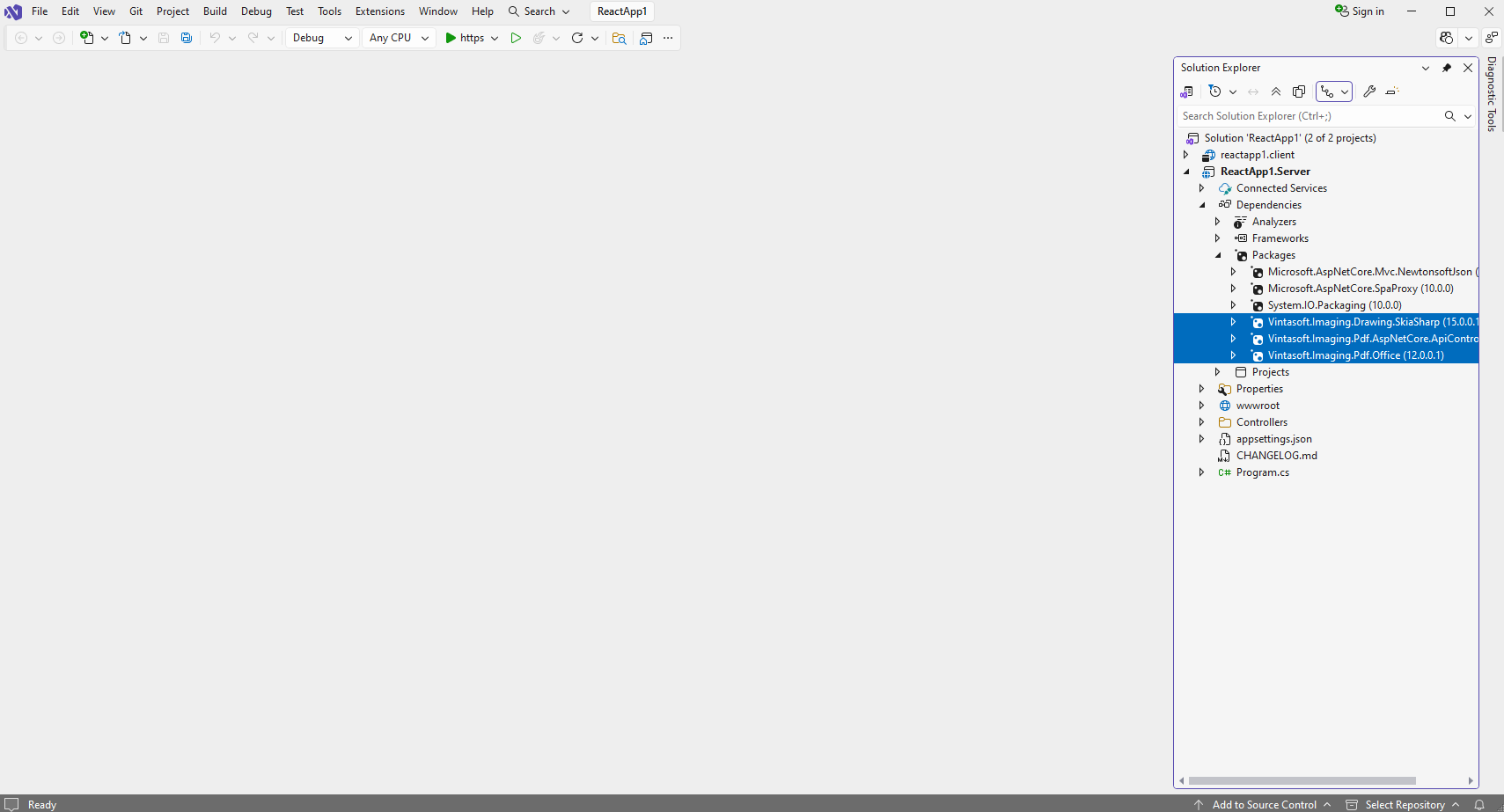Click the Show All Files icon
The width and height of the screenshot is (1504, 812).
click(1299, 91)
